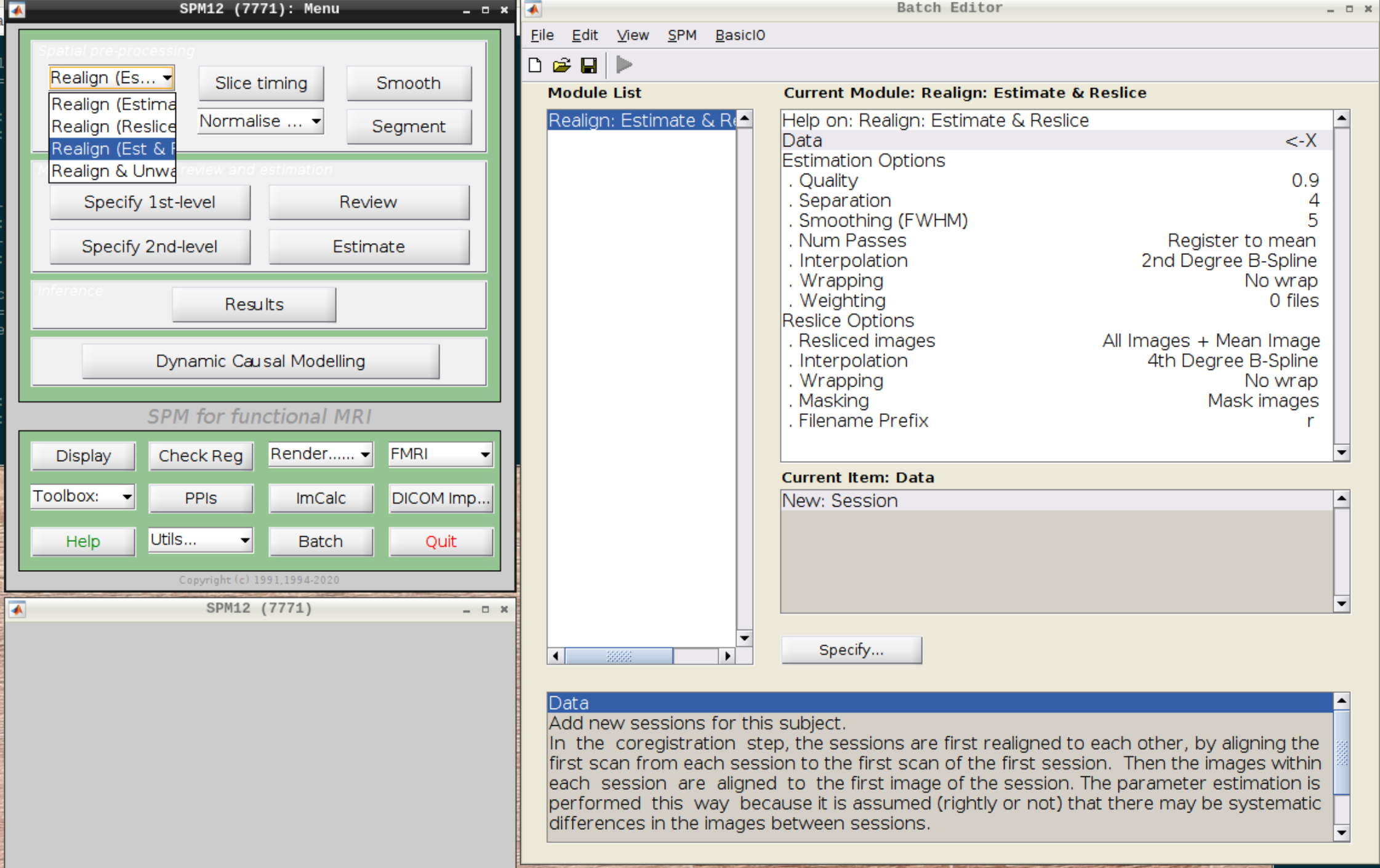
Task: Collapse the Realign dropdown arrow
Action: (167, 78)
